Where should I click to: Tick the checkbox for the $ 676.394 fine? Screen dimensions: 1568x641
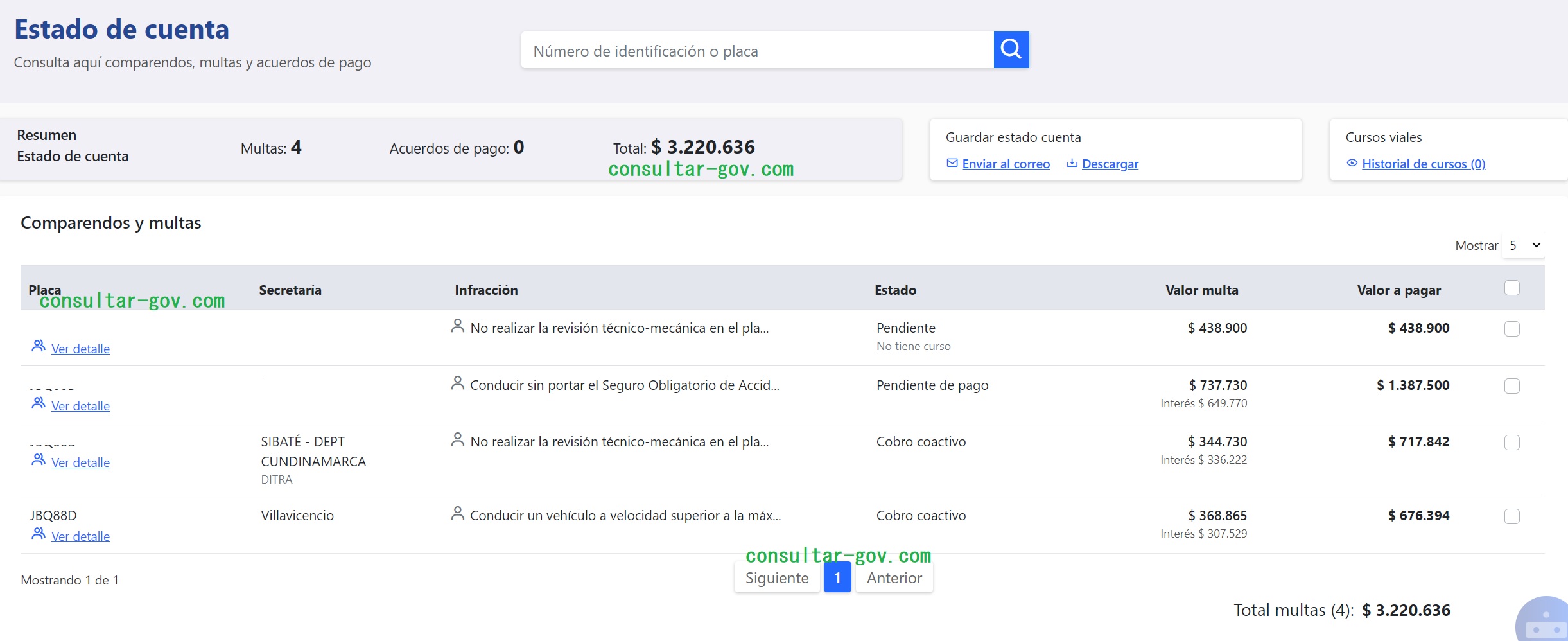click(x=1511, y=516)
